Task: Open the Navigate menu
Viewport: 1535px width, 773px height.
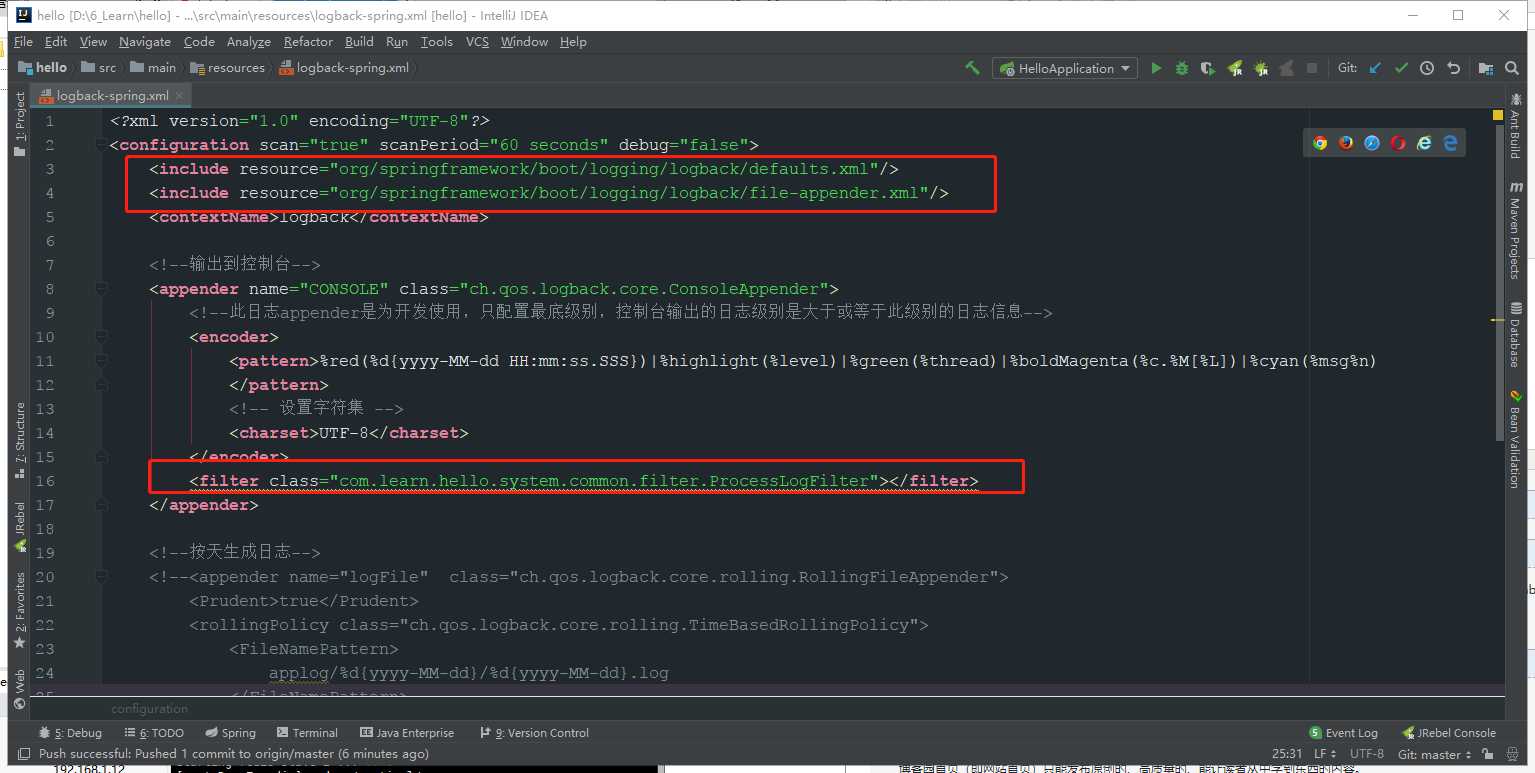Action: pos(145,42)
